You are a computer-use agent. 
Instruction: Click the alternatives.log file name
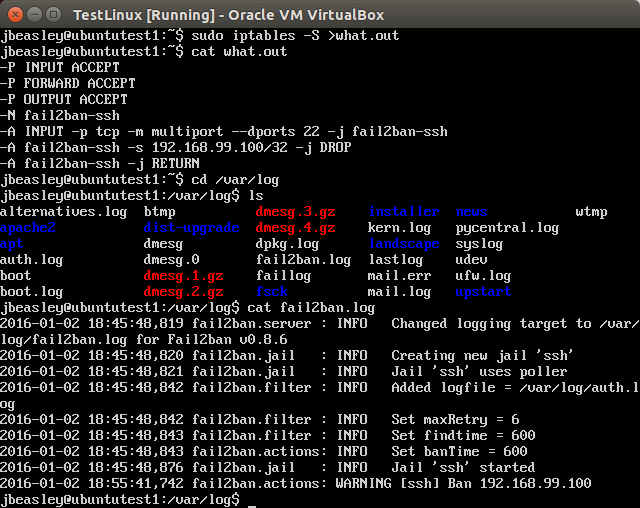(x=64, y=211)
